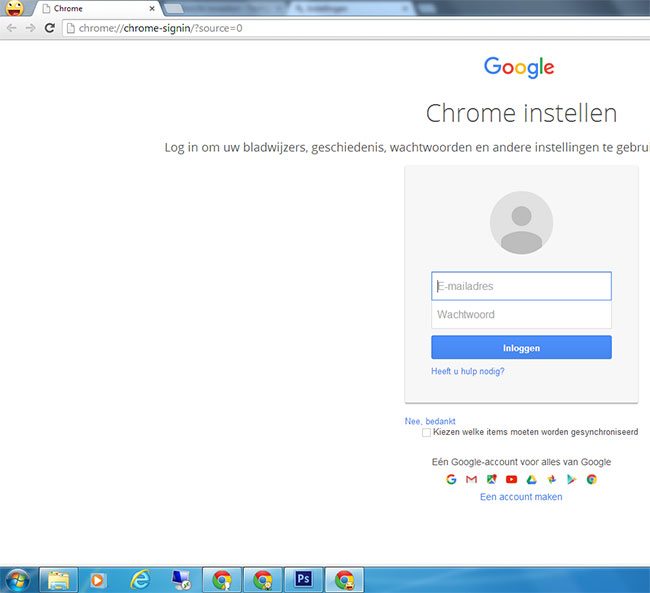Open the 'Heeft u hulp nodig?' link
The width and height of the screenshot is (650, 593).
[468, 371]
